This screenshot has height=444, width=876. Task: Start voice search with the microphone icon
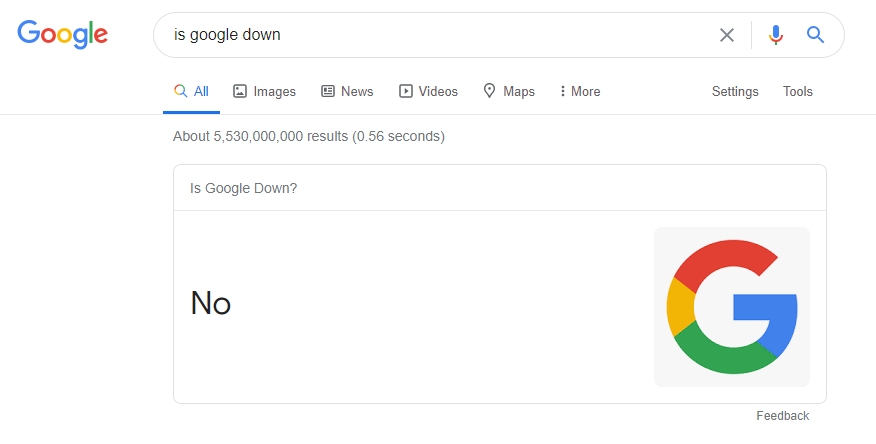pyautogui.click(x=776, y=35)
